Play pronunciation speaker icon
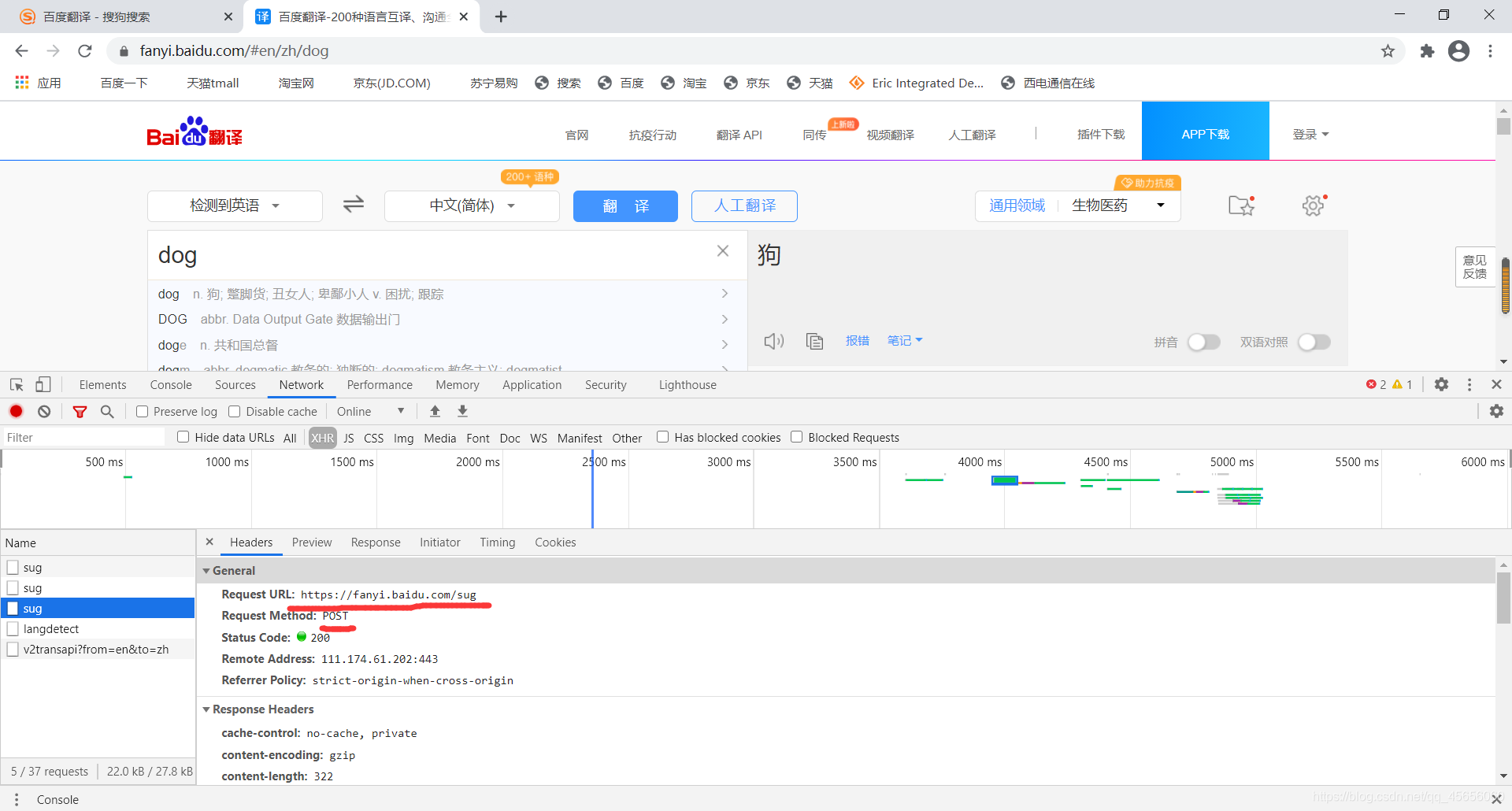 [x=774, y=341]
